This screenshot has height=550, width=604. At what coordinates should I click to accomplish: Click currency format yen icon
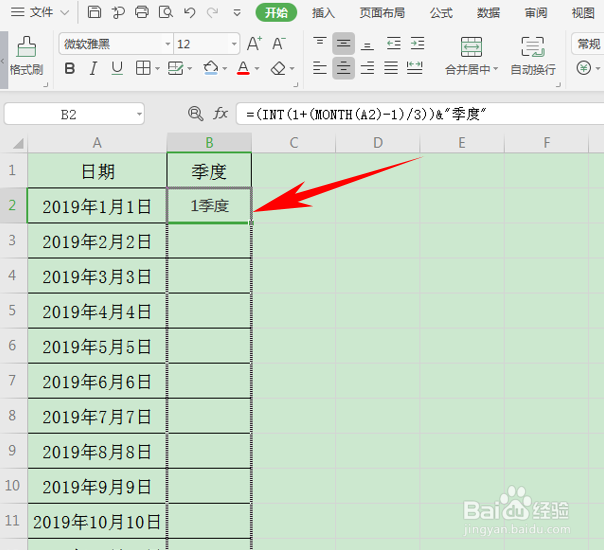[x=584, y=68]
